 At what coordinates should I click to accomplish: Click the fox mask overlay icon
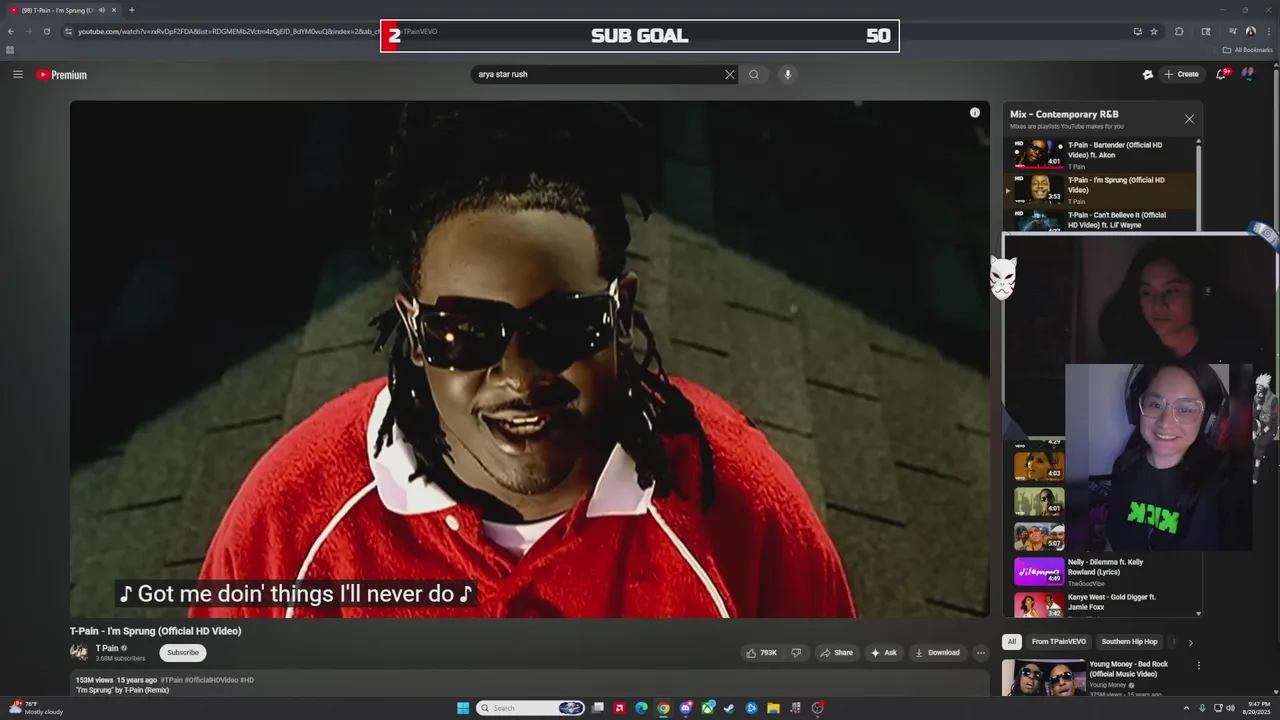coord(1003,277)
